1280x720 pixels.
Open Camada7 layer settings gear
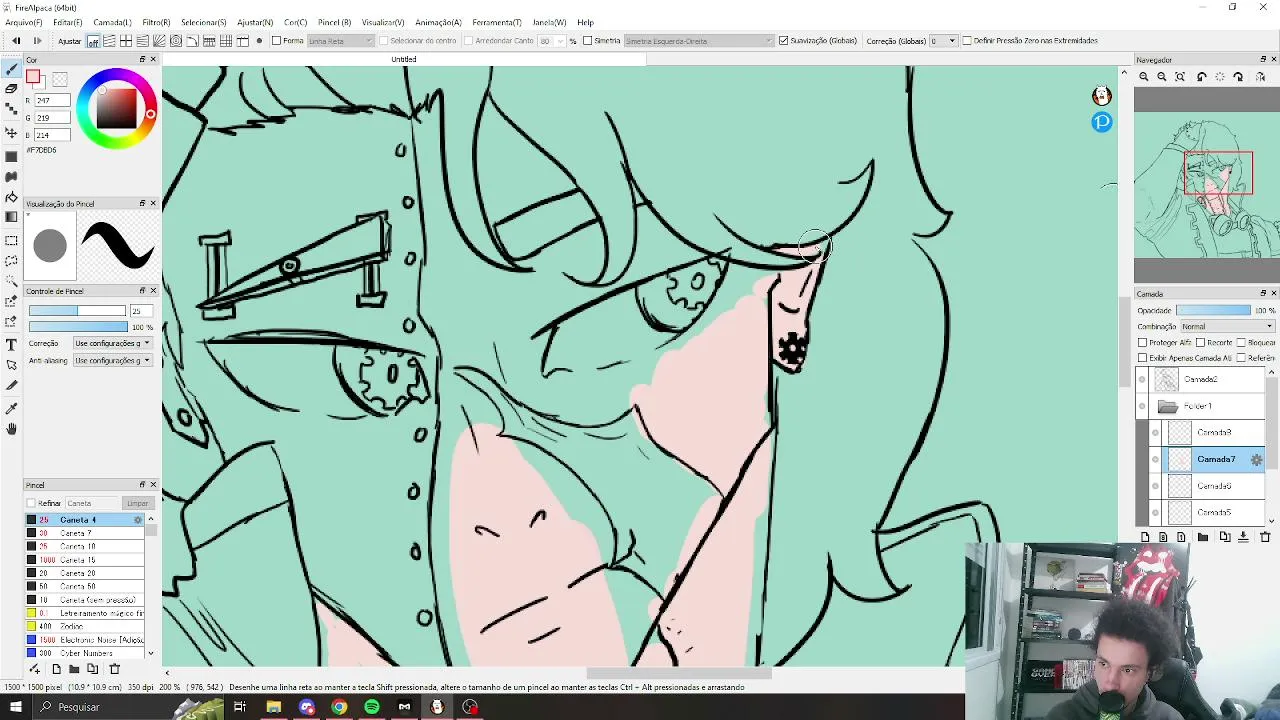point(1257,460)
